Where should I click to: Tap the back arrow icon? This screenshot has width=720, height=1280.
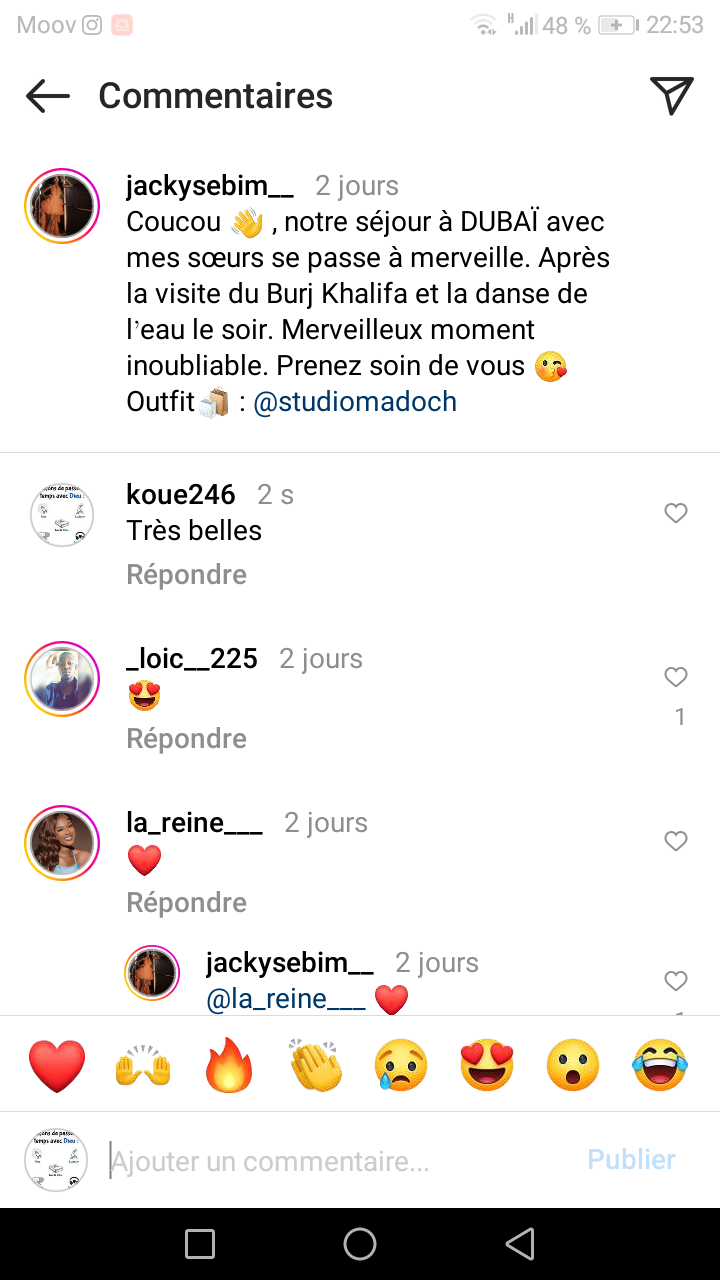point(48,96)
